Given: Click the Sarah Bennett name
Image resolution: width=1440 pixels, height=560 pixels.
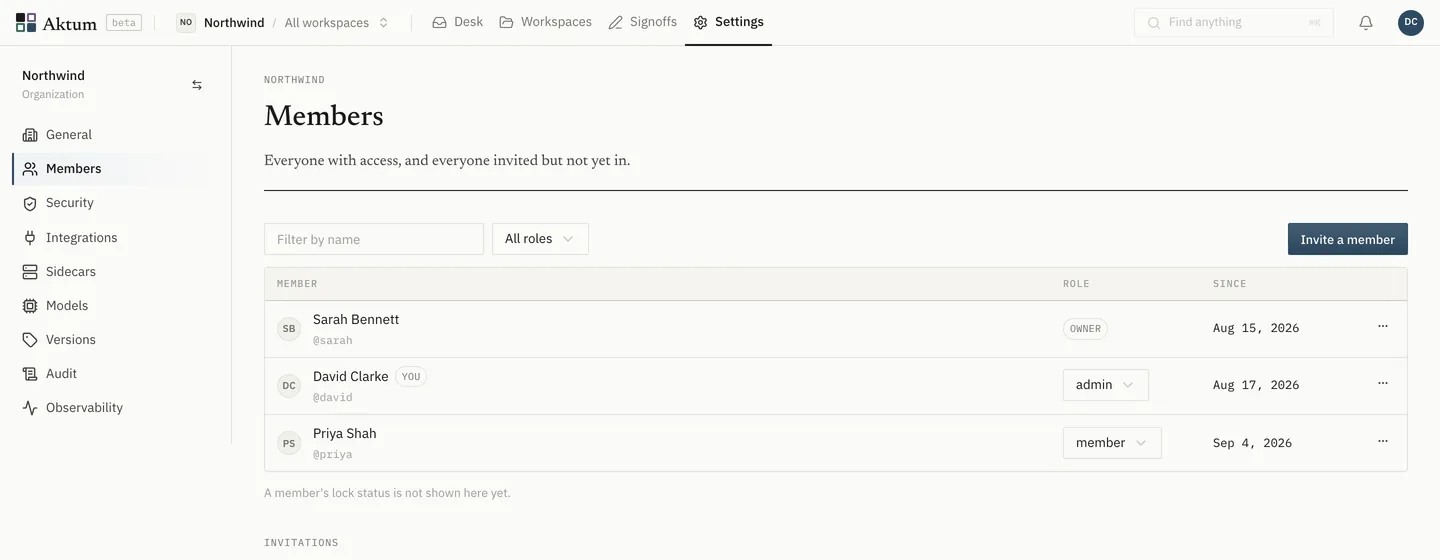Looking at the screenshot, I should [356, 320].
